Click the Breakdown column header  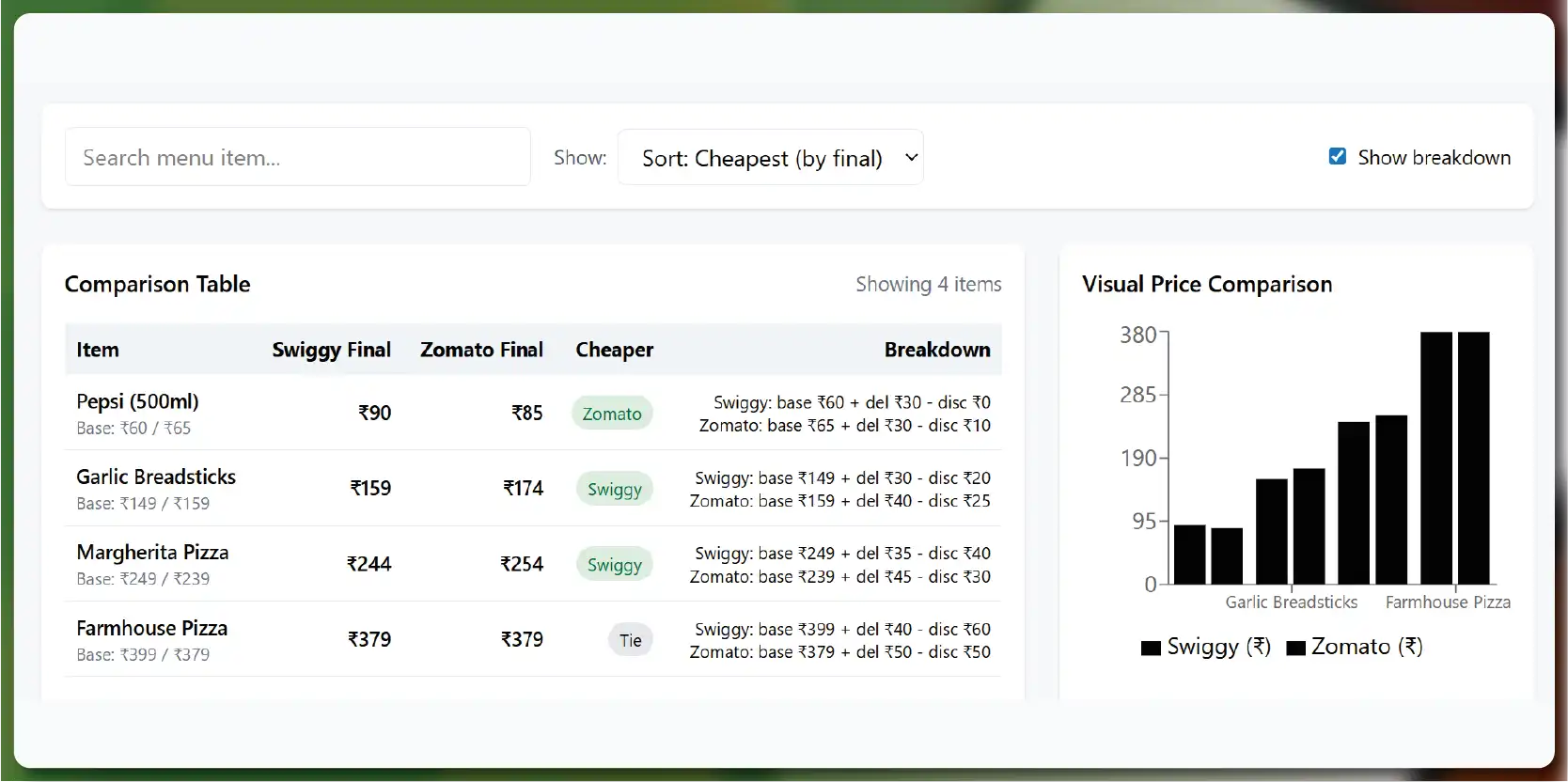[936, 350]
